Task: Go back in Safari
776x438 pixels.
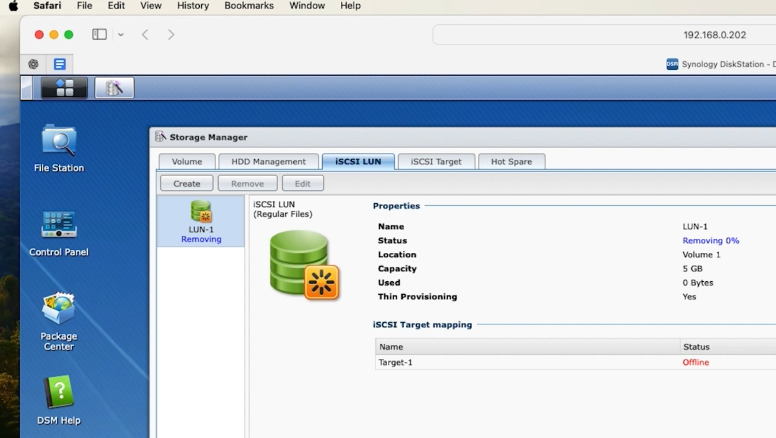Action: (145, 35)
